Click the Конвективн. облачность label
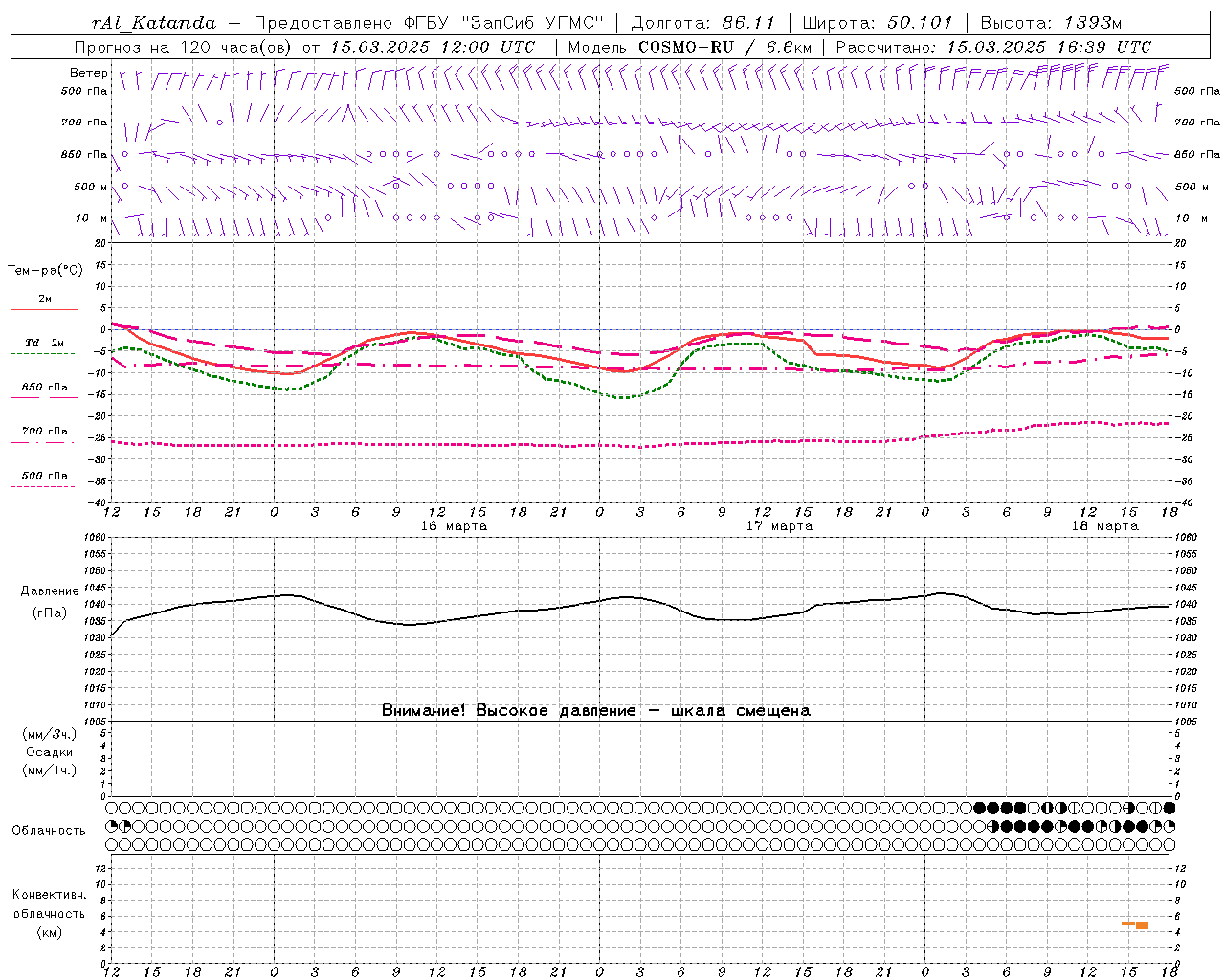The width and height of the screenshot is (1225, 980). (x=49, y=904)
